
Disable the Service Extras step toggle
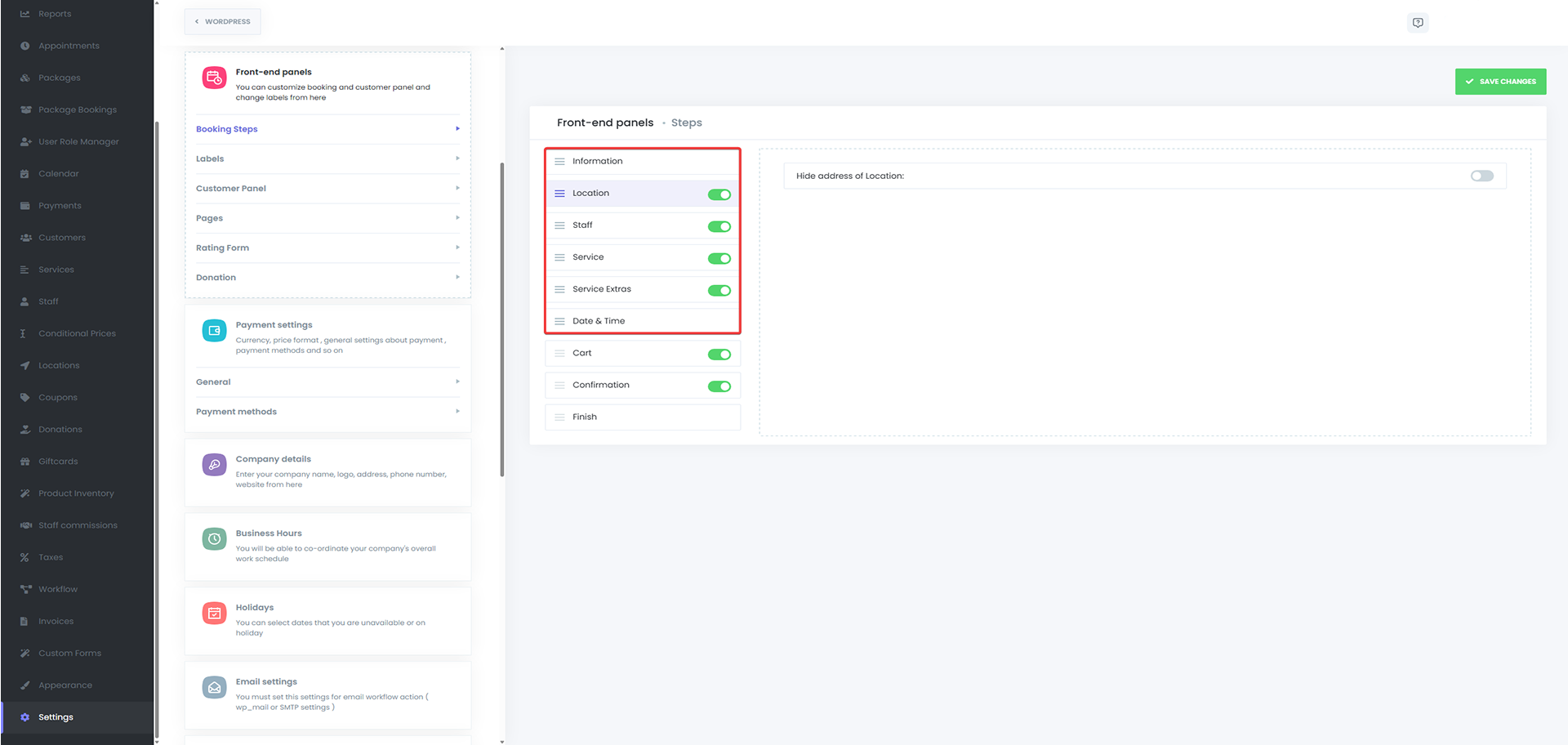click(x=719, y=291)
